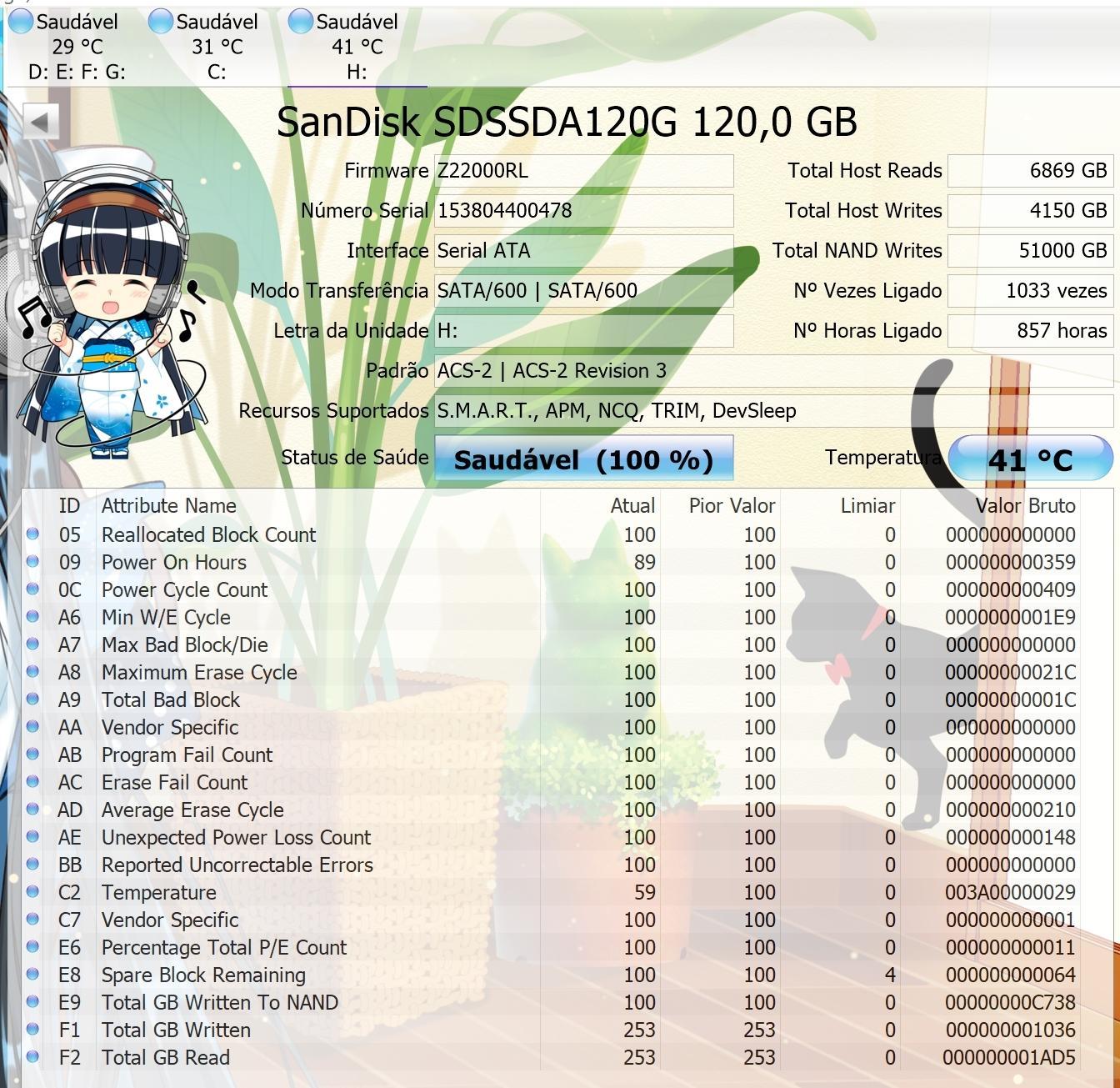Select the C: drive tab at 31 °C
The image size is (1120, 1088).
pyautogui.click(x=216, y=47)
